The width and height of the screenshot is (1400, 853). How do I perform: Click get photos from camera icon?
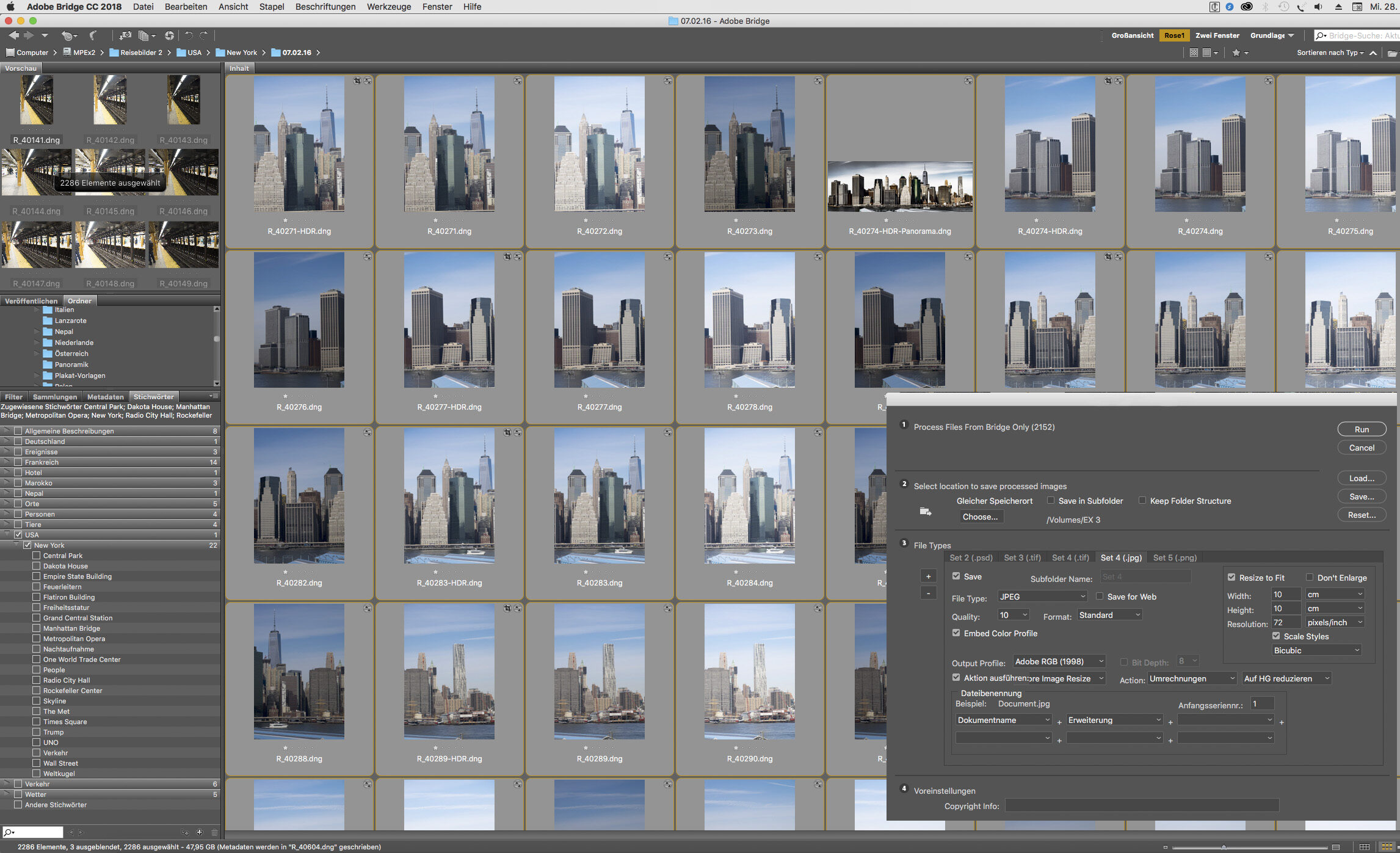click(x=125, y=35)
